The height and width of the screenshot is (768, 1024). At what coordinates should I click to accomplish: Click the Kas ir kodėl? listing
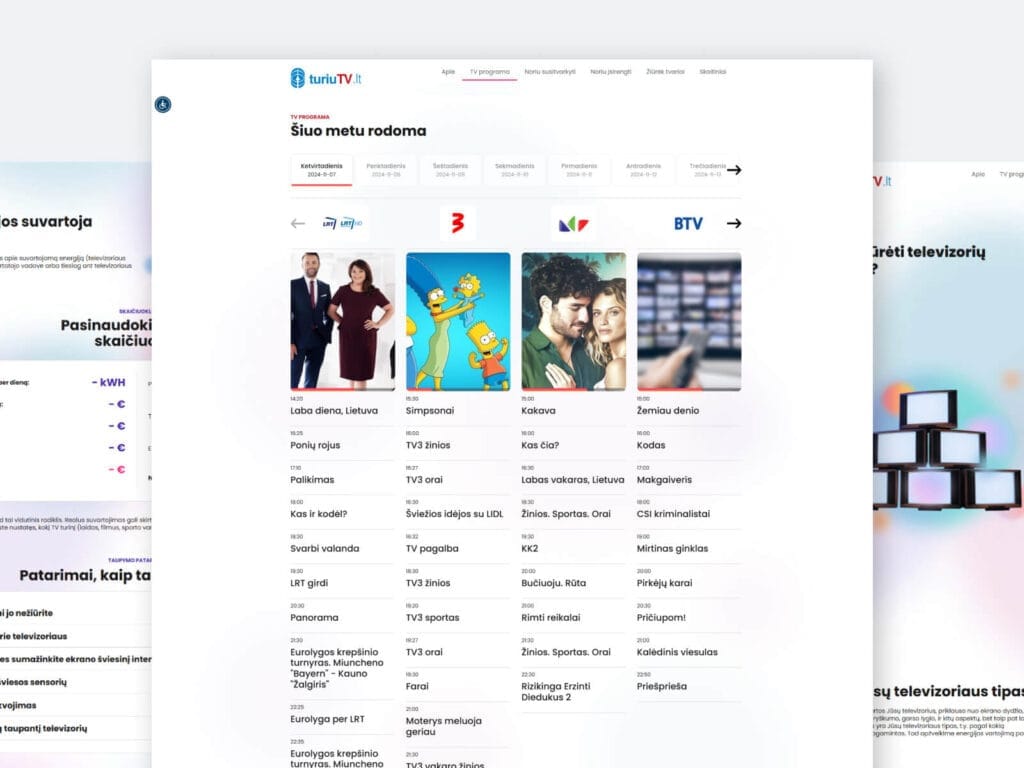pos(319,514)
